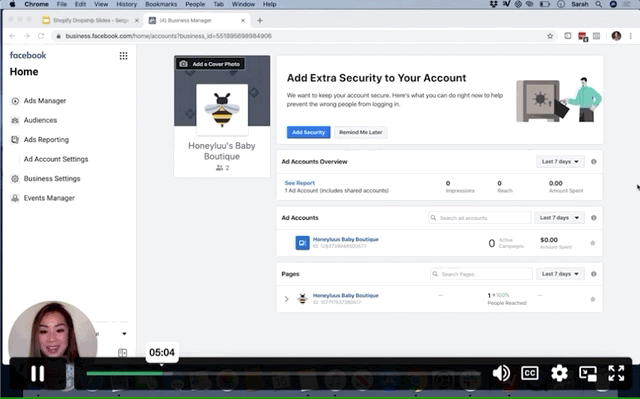Open Last 7 days dropdown in Pages
The image size is (640, 399).
(x=560, y=274)
